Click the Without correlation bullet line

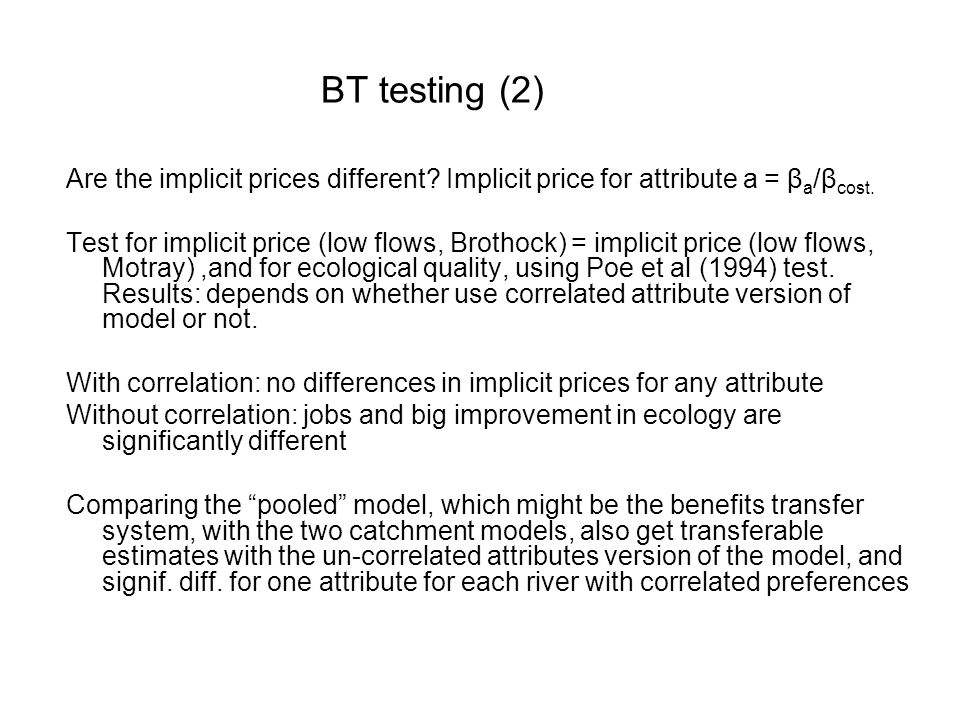pyautogui.click(x=423, y=415)
